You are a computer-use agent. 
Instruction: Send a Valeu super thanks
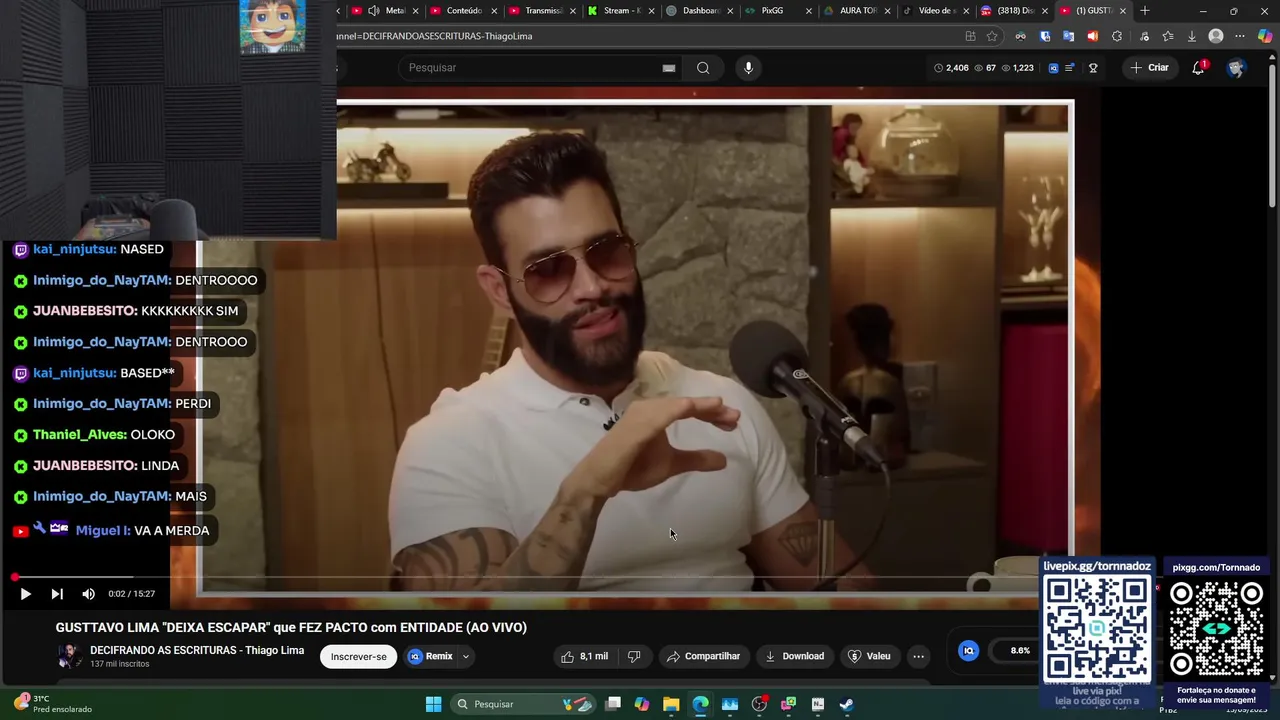(869, 656)
